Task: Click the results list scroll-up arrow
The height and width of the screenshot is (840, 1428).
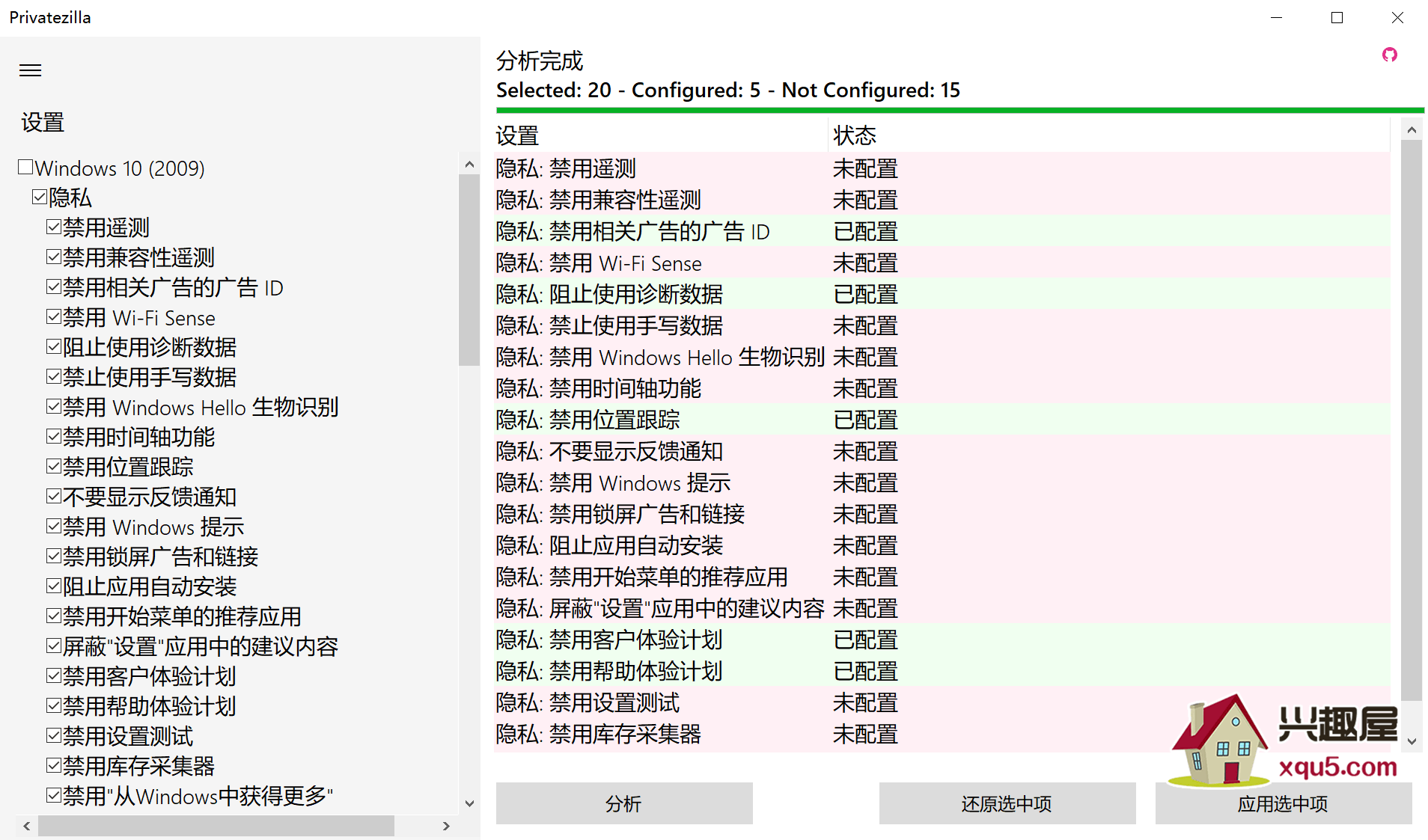Action: click(x=1412, y=130)
